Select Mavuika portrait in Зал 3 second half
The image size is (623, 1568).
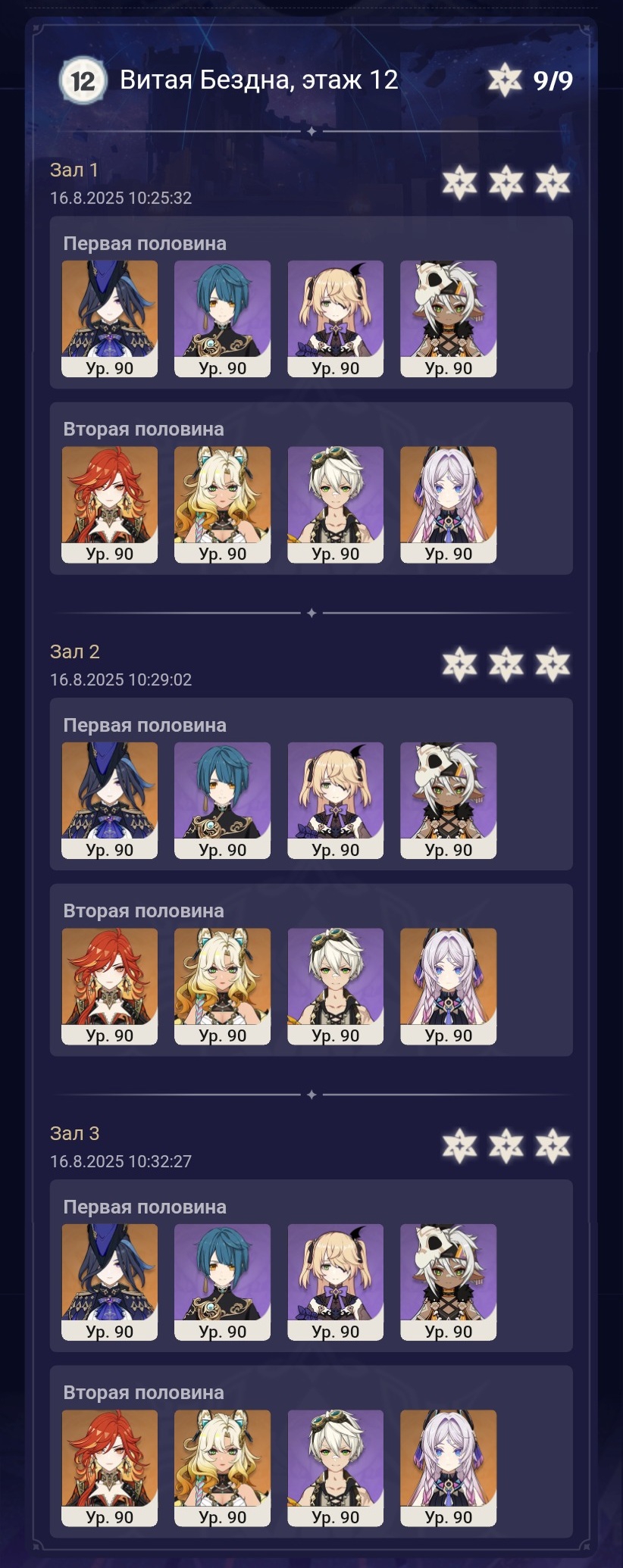click(x=110, y=1468)
